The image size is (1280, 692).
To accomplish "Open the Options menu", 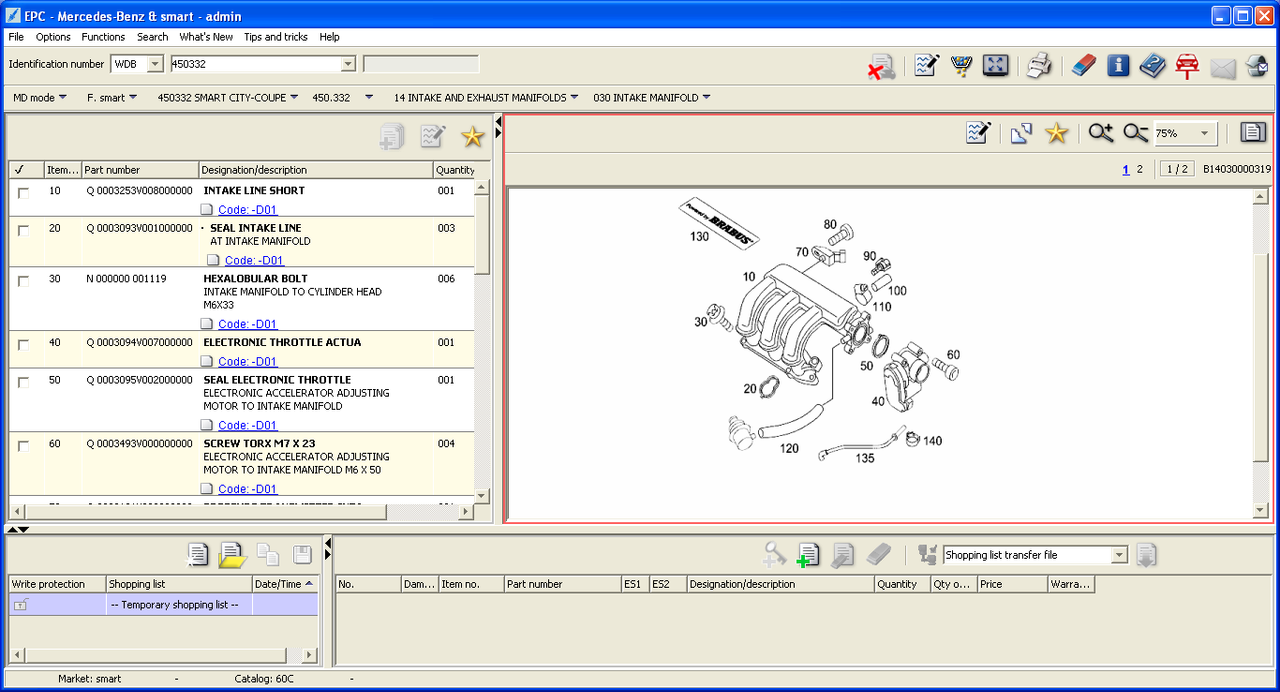I will pos(53,37).
